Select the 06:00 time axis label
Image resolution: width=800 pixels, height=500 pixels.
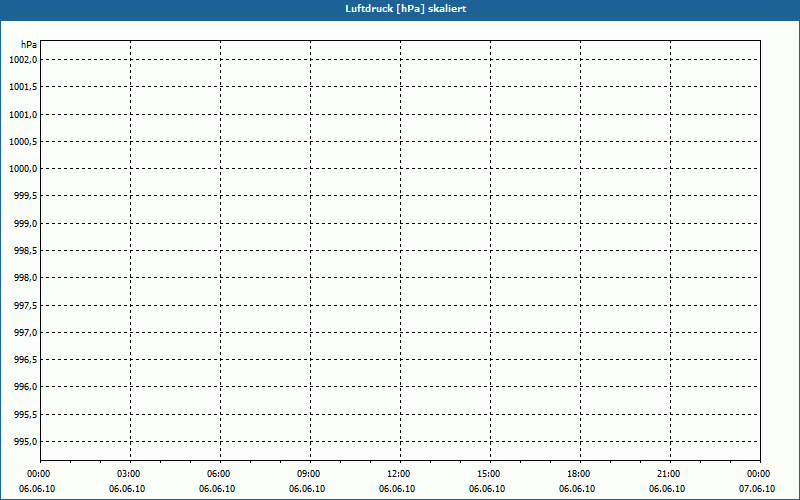(x=219, y=474)
